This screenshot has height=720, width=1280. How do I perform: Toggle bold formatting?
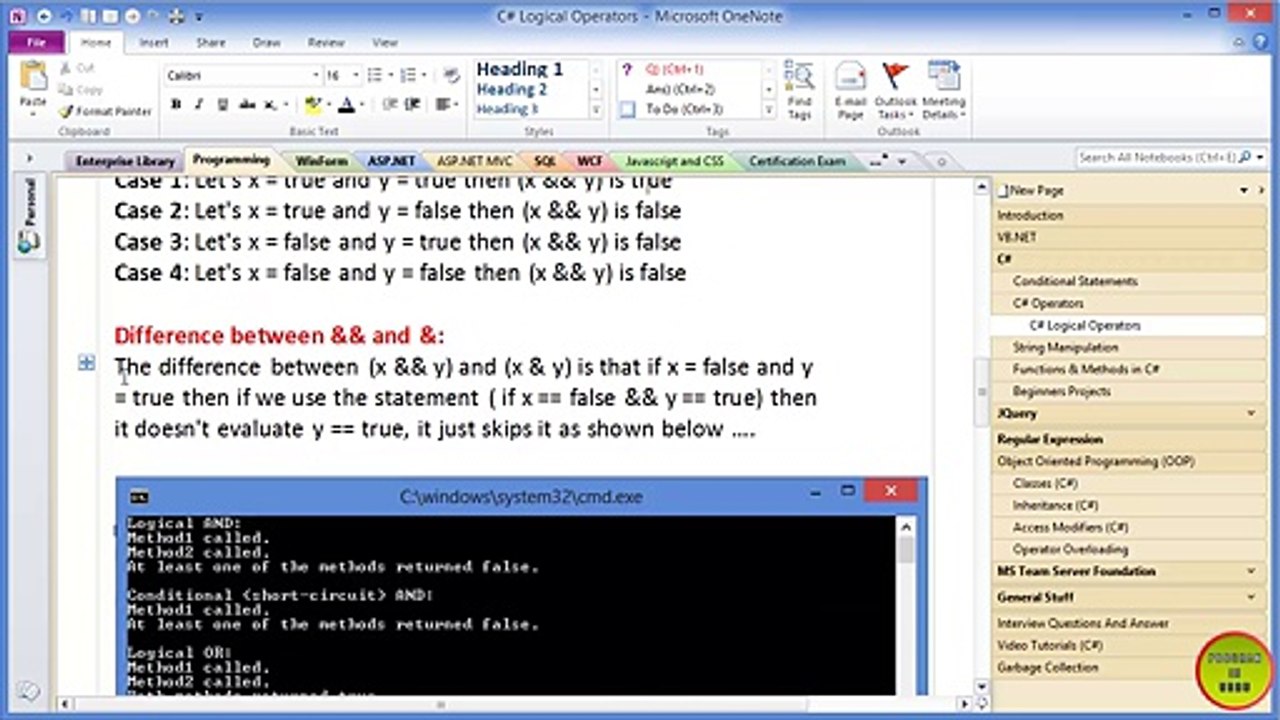coord(176,104)
